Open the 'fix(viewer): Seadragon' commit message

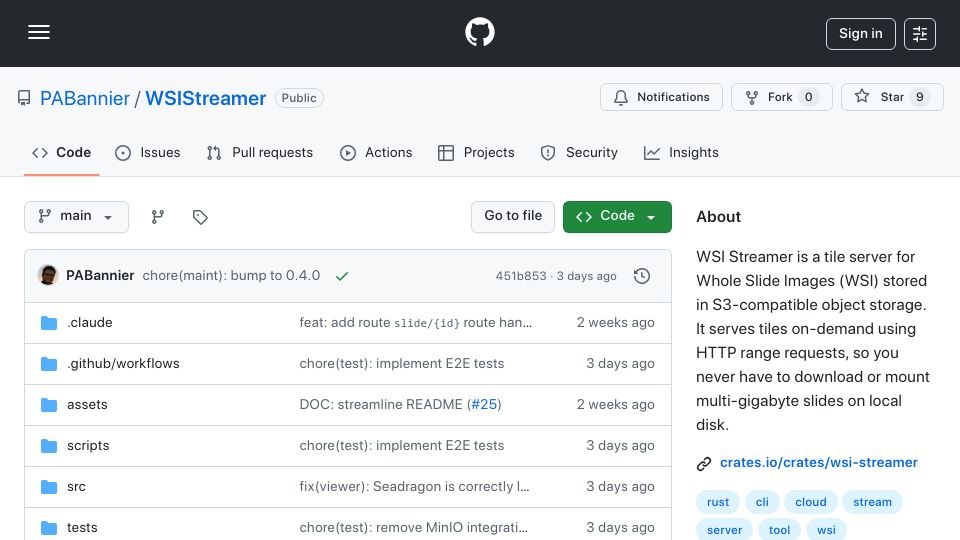tap(414, 487)
